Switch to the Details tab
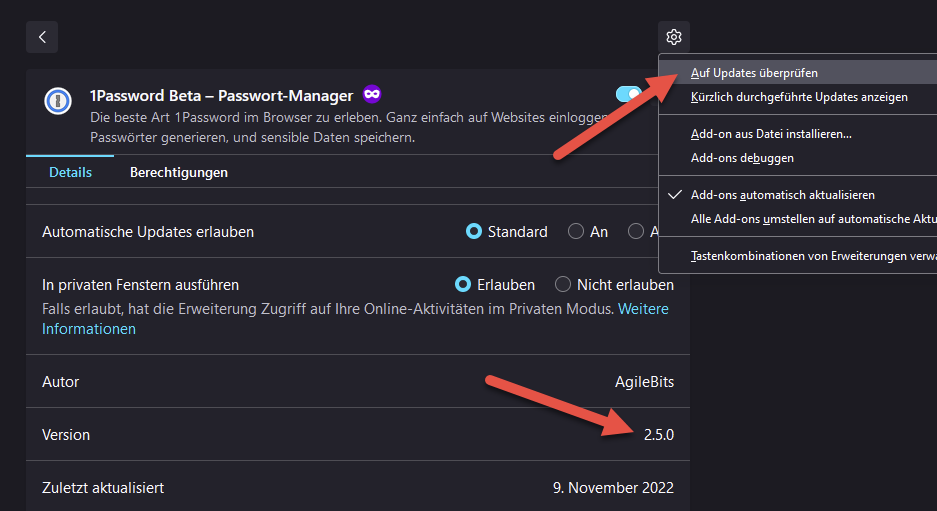The image size is (937, 511). tap(70, 172)
